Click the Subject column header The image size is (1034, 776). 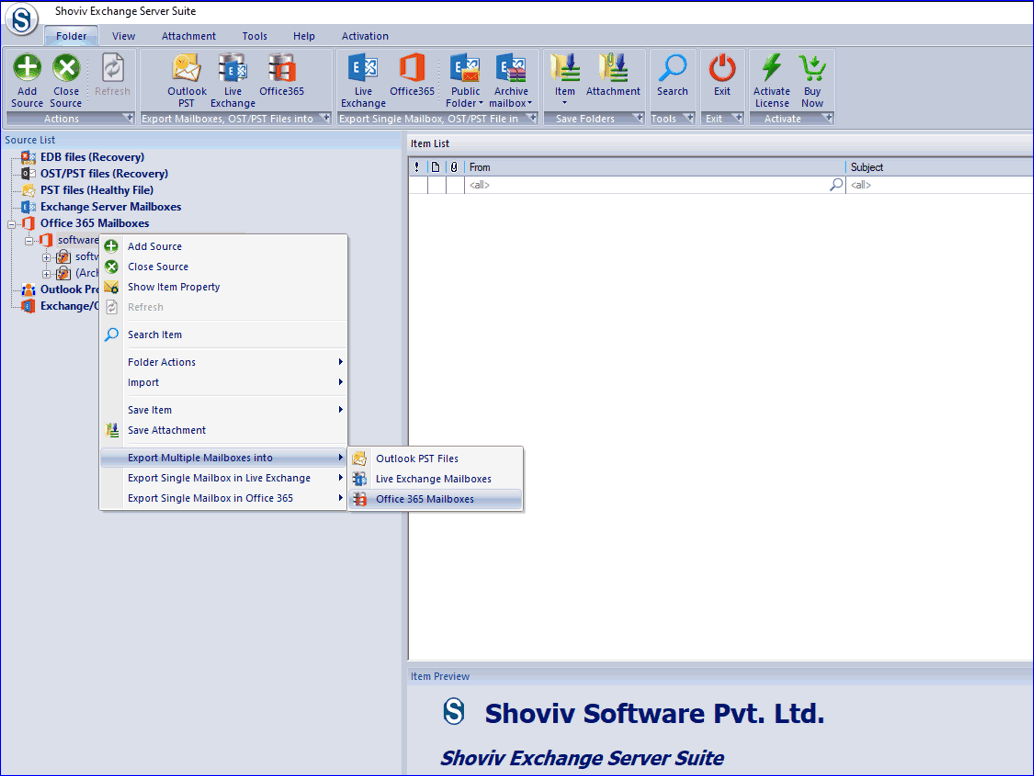pyautogui.click(x=939, y=167)
